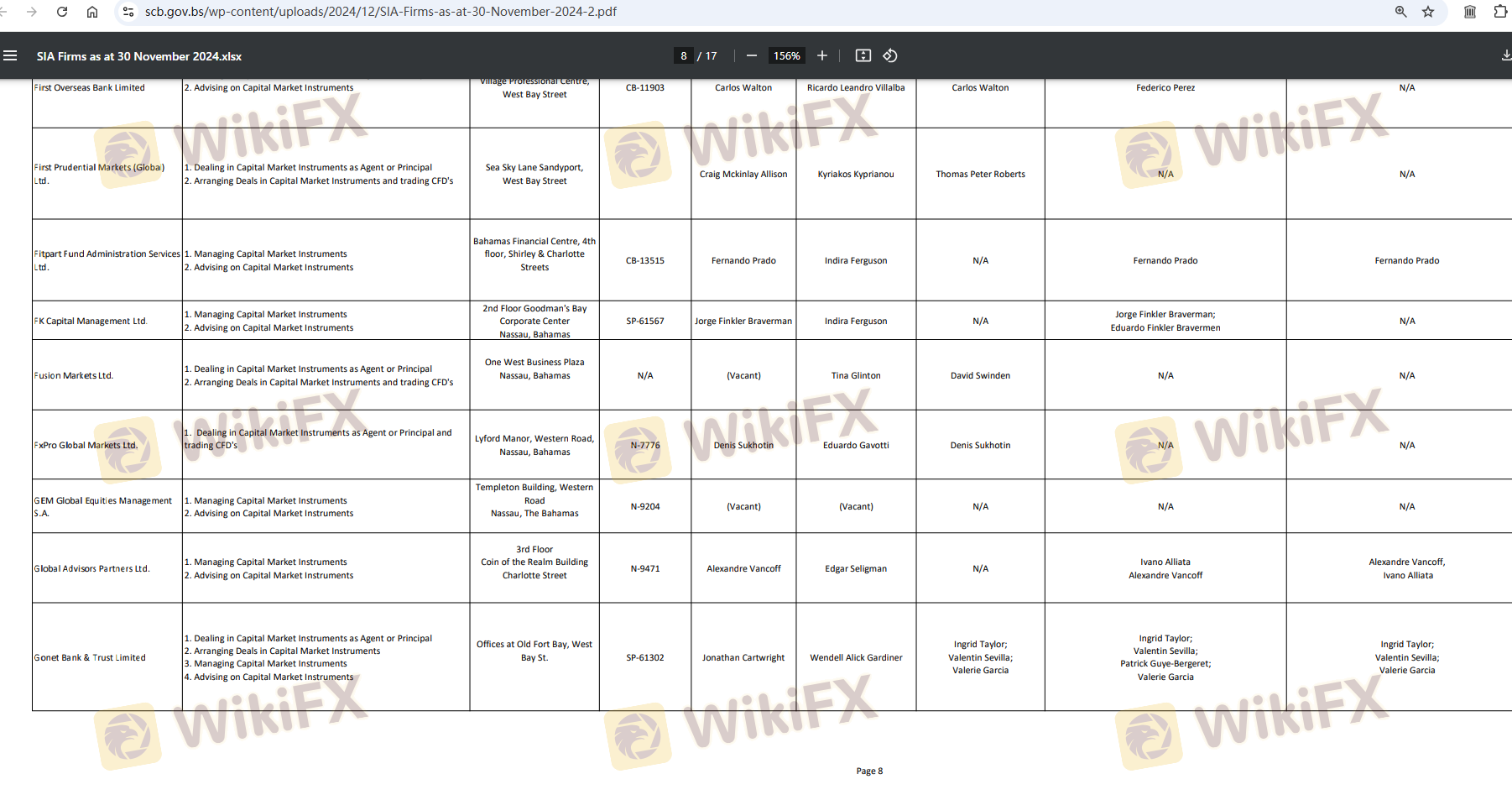The width and height of the screenshot is (1512, 800).
Task: Click the FxPro Global Markets Ltd. cell
Action: pos(86,445)
